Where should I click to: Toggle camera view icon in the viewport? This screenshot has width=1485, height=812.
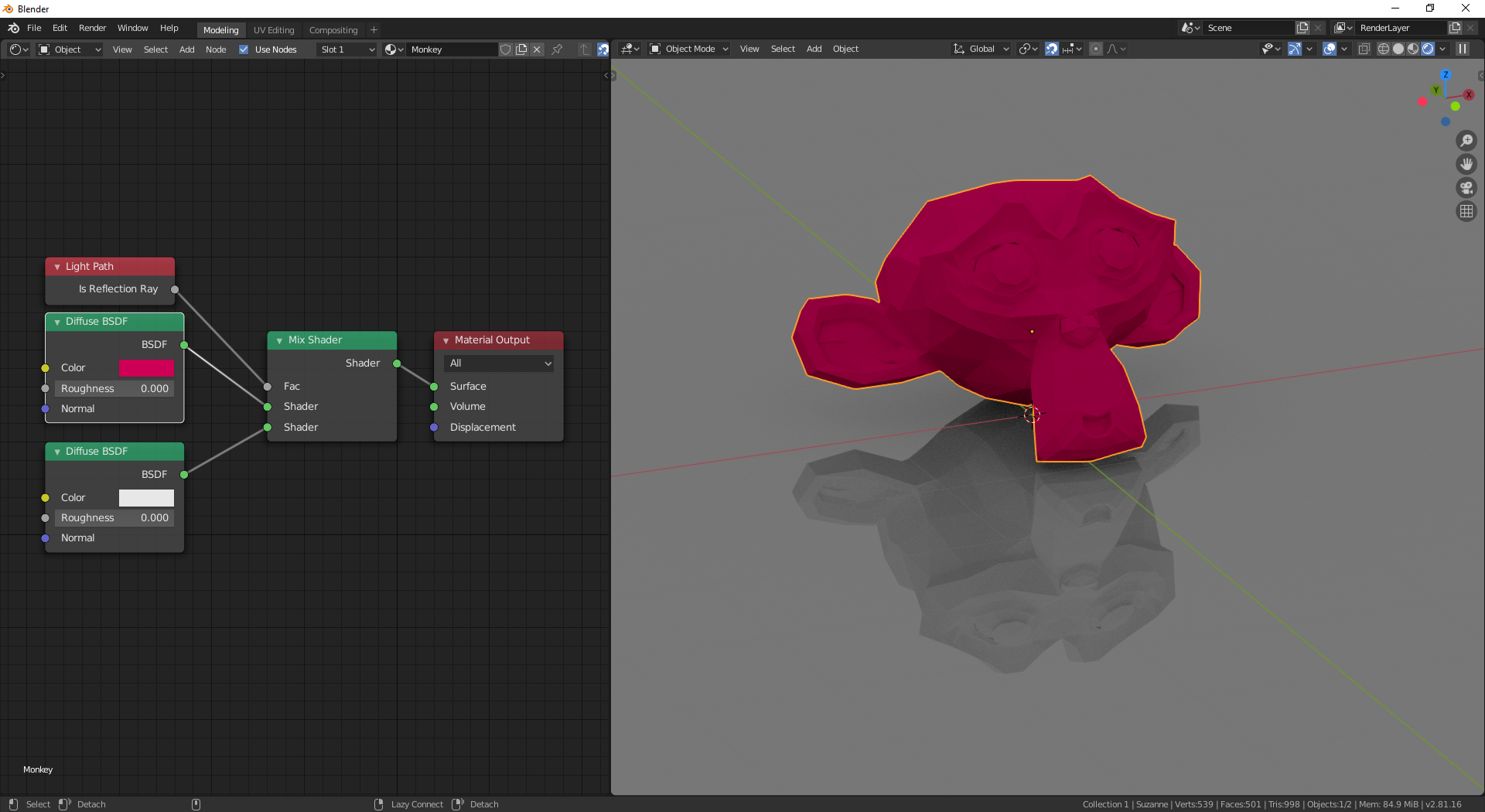tap(1466, 188)
